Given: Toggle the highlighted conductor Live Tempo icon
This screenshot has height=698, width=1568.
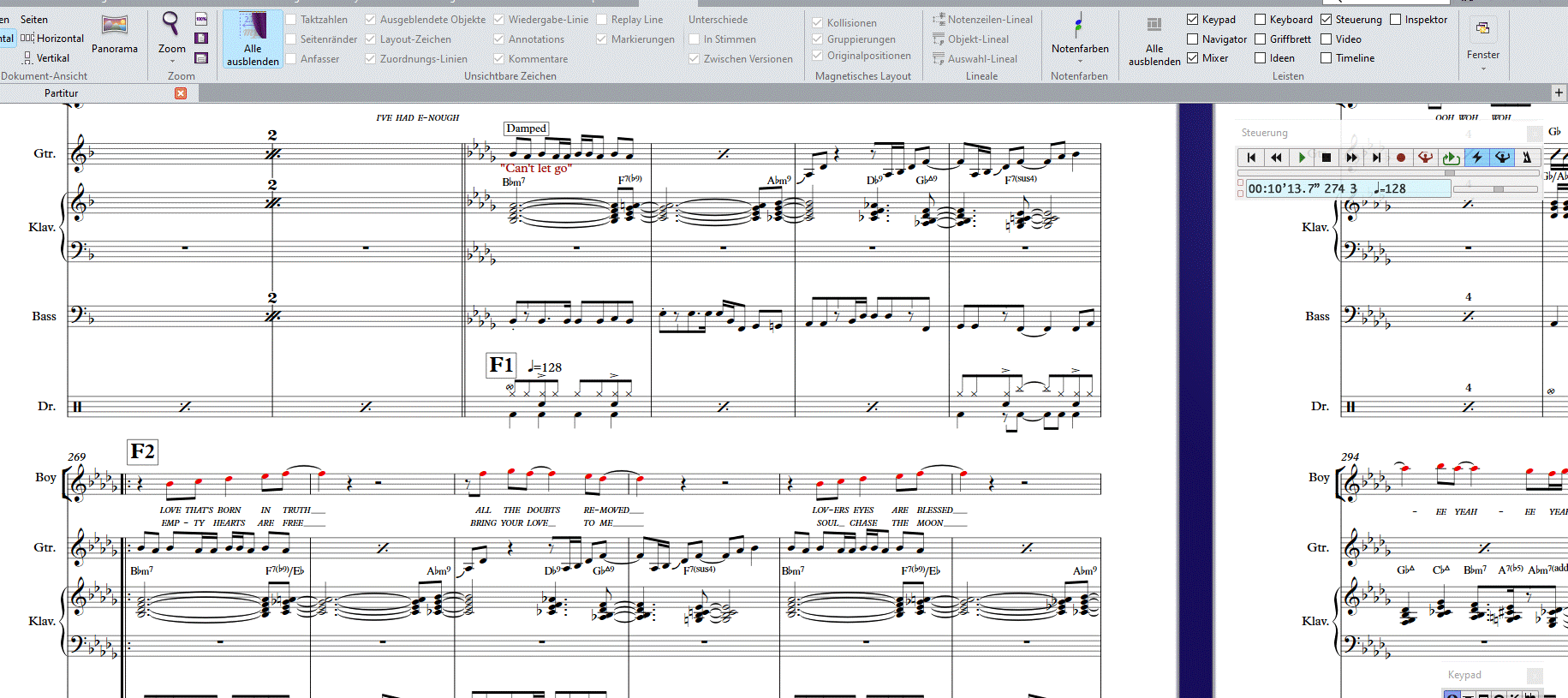Looking at the screenshot, I should [1502, 158].
